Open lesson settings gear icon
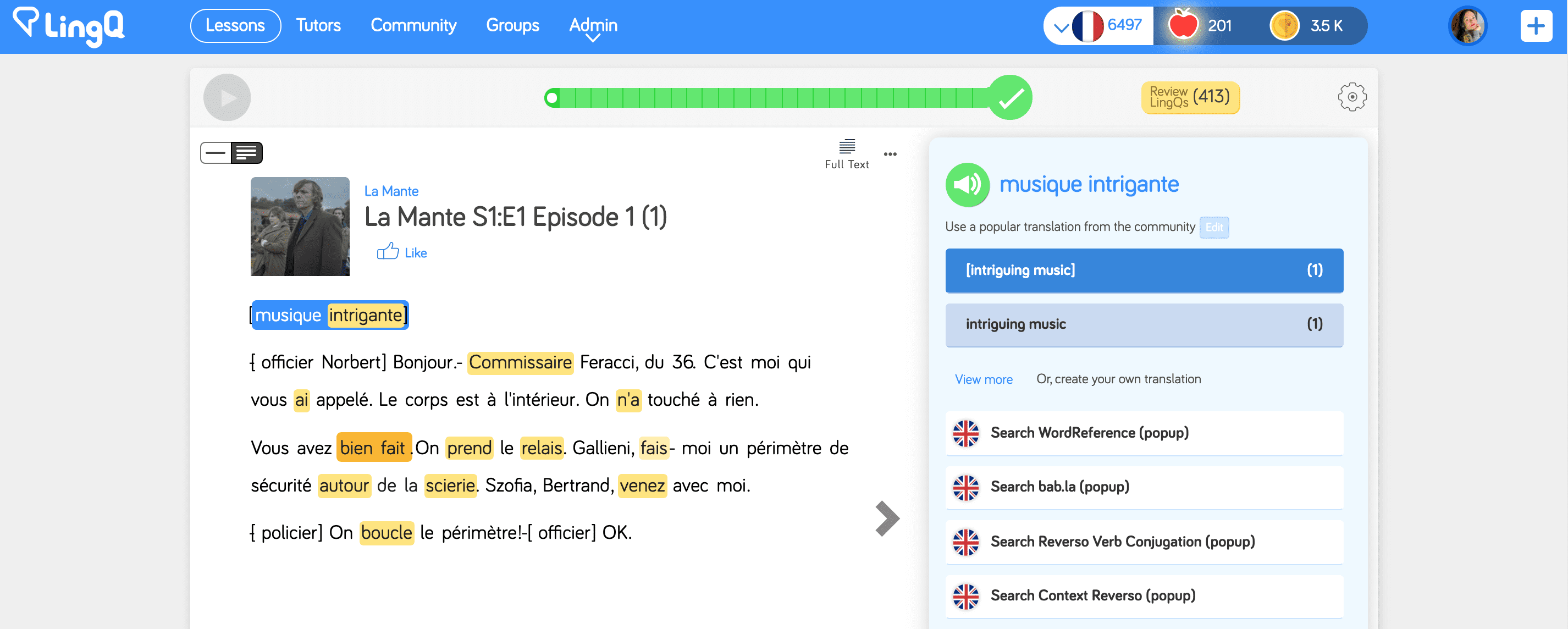 (1351, 97)
